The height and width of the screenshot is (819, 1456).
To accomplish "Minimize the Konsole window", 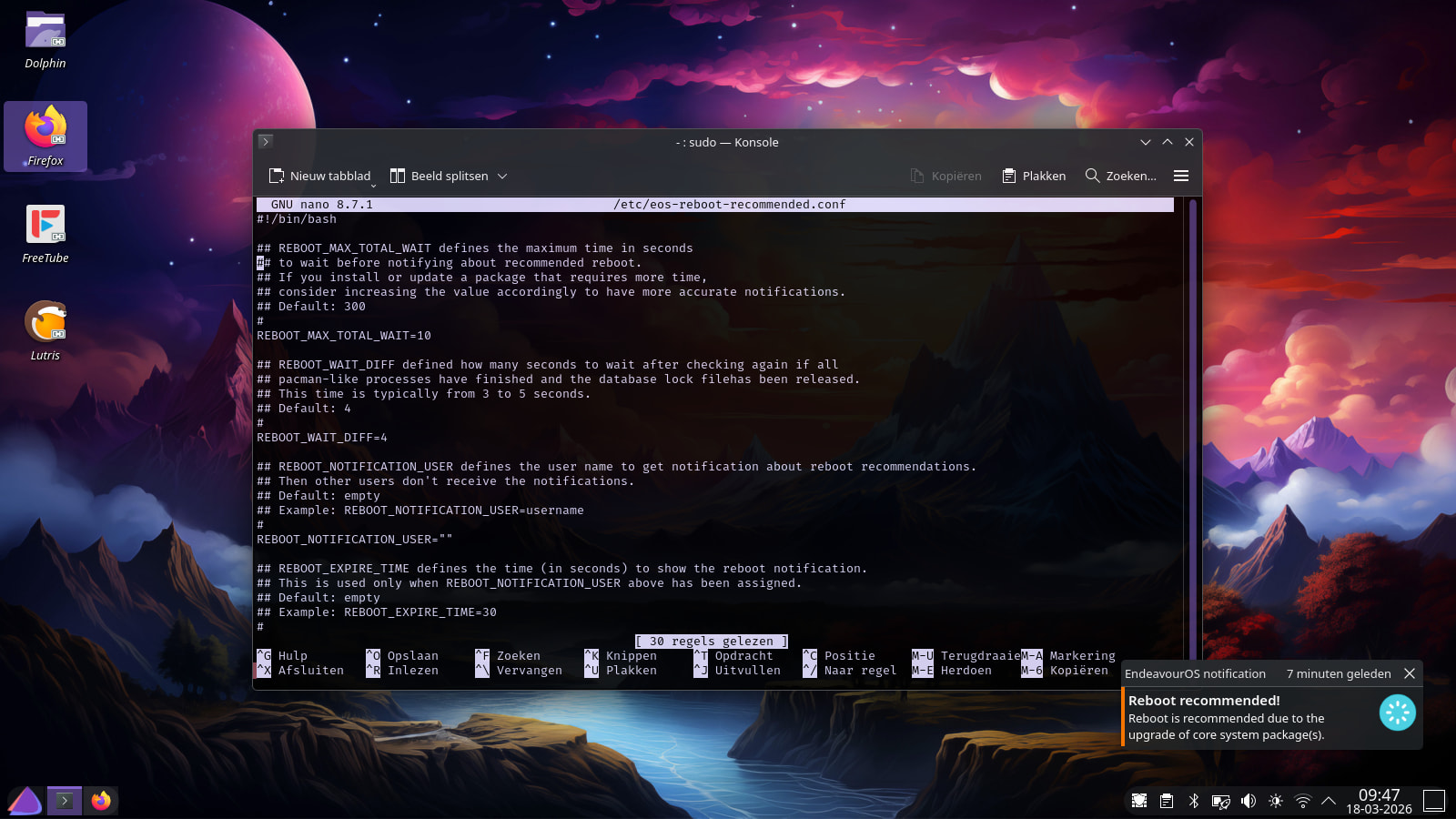I will pos(1146,142).
